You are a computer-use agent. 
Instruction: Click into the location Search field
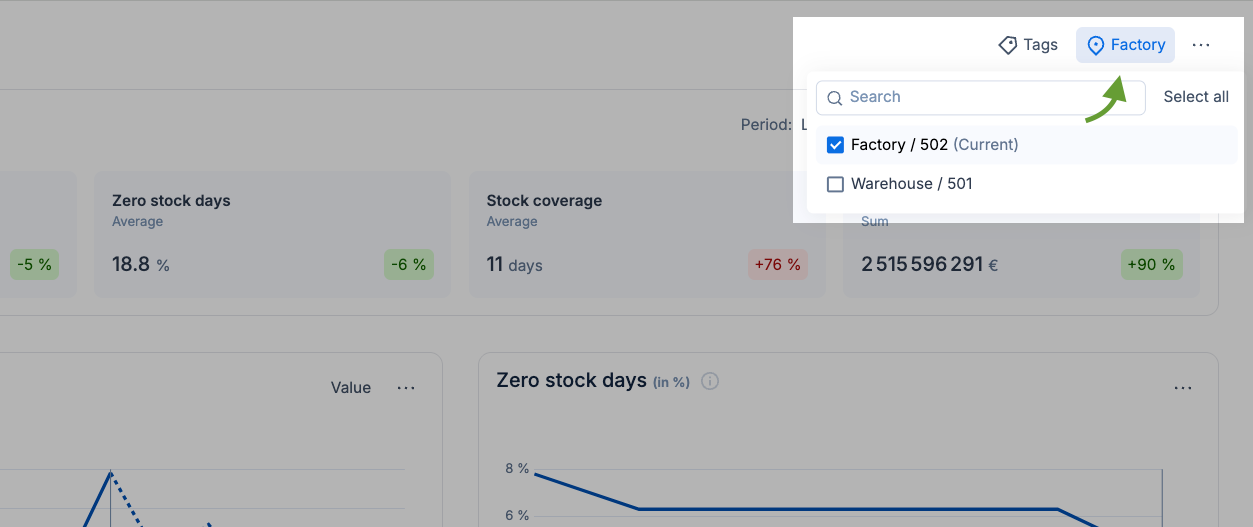[x=980, y=97]
